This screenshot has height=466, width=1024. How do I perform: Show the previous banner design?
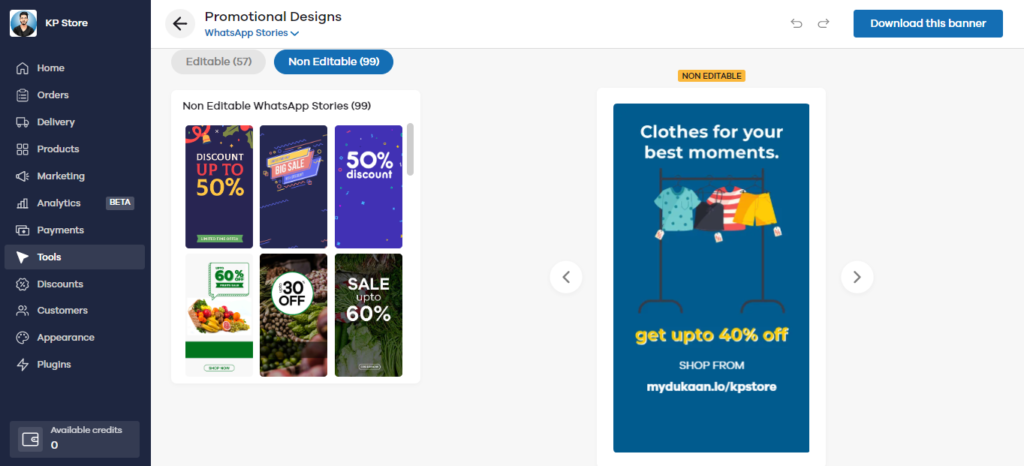click(566, 277)
